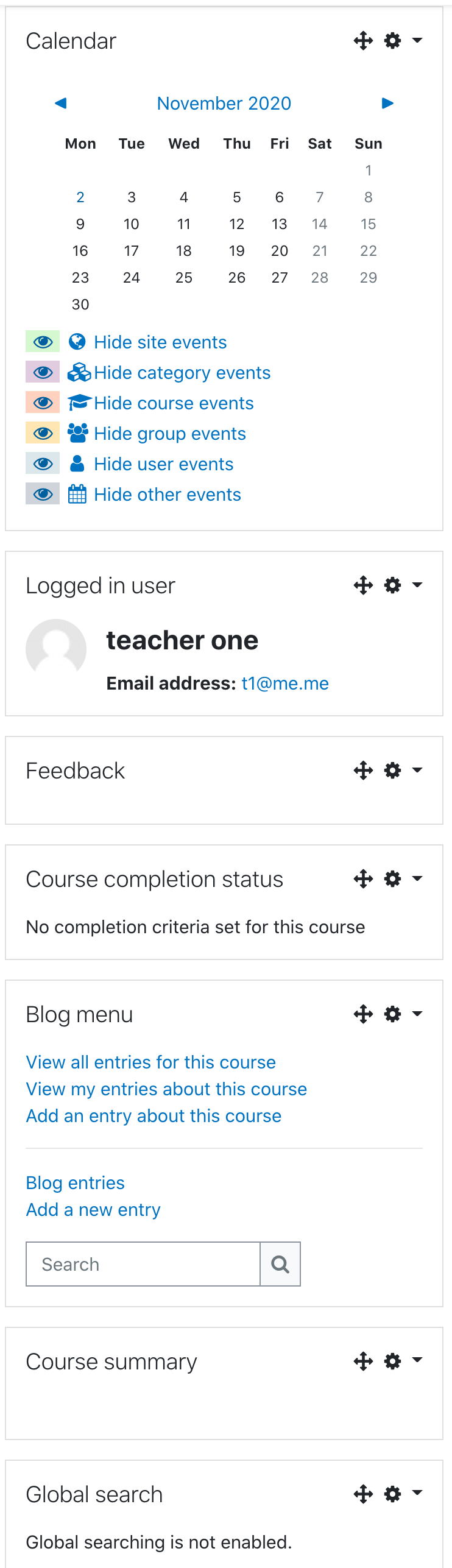Open View all entries for this course
The height and width of the screenshot is (1568, 452).
click(x=151, y=1062)
